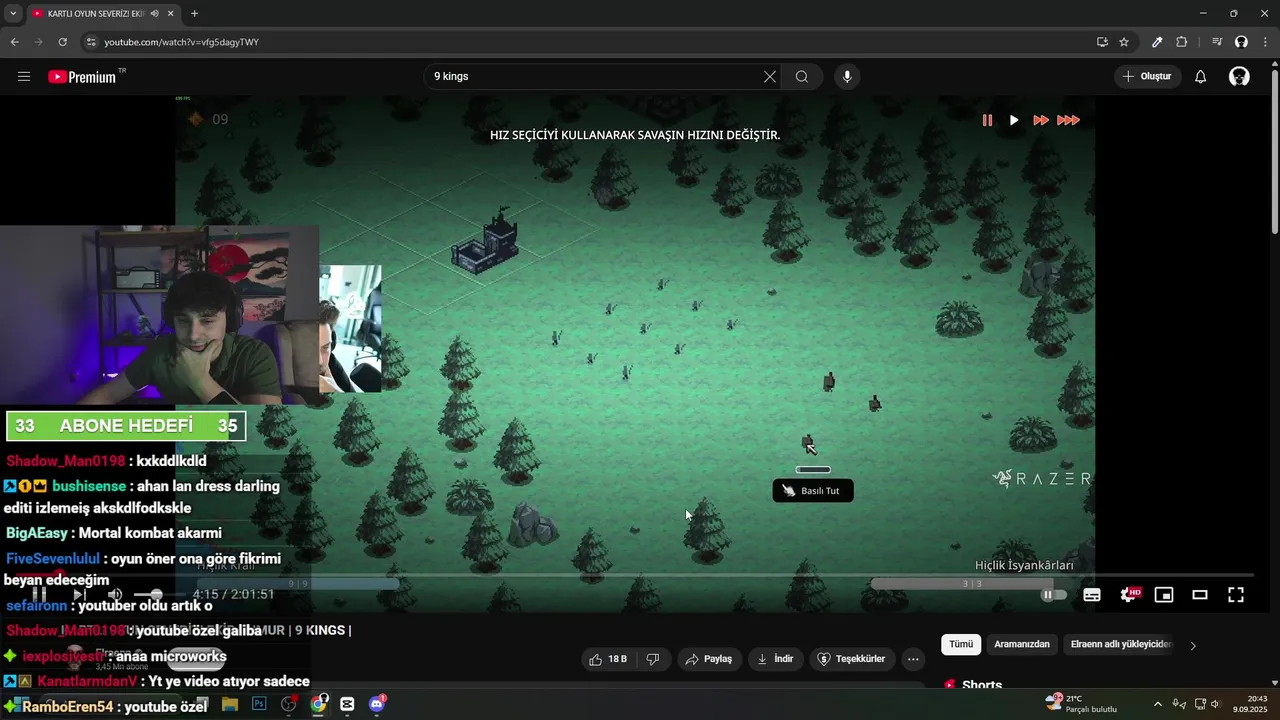Screen dimensions: 1280x720
Task: Install app icon in address bar
Action: (x=1102, y=42)
